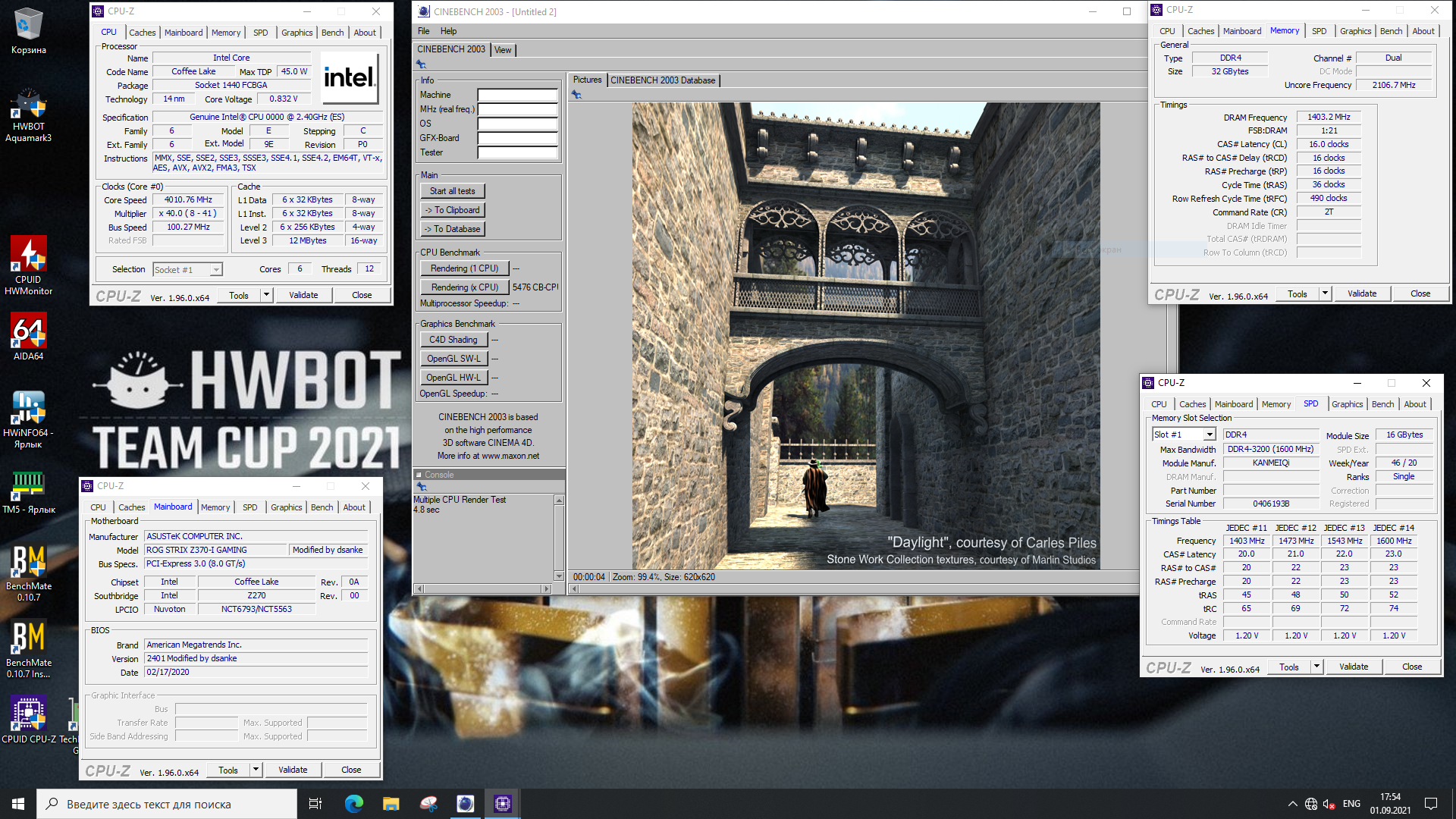
Task: Switch to CPU-Z taskbar icon
Action: click(502, 804)
